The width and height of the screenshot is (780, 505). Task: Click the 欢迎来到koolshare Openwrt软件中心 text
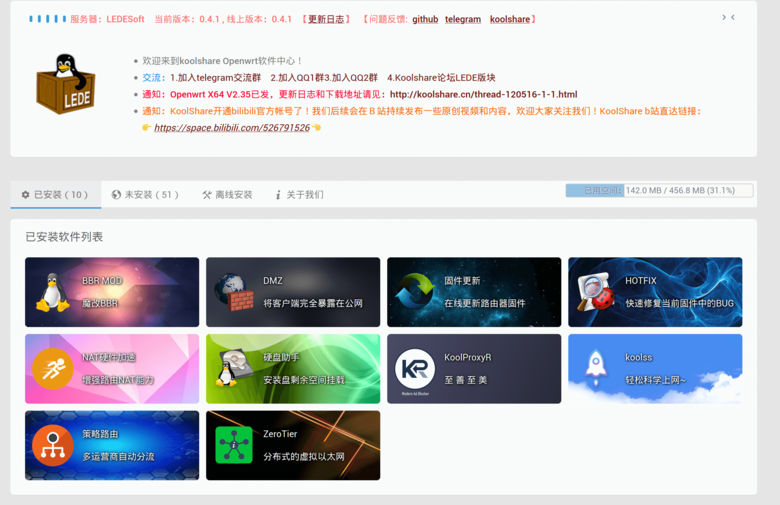pyautogui.click(x=222, y=61)
